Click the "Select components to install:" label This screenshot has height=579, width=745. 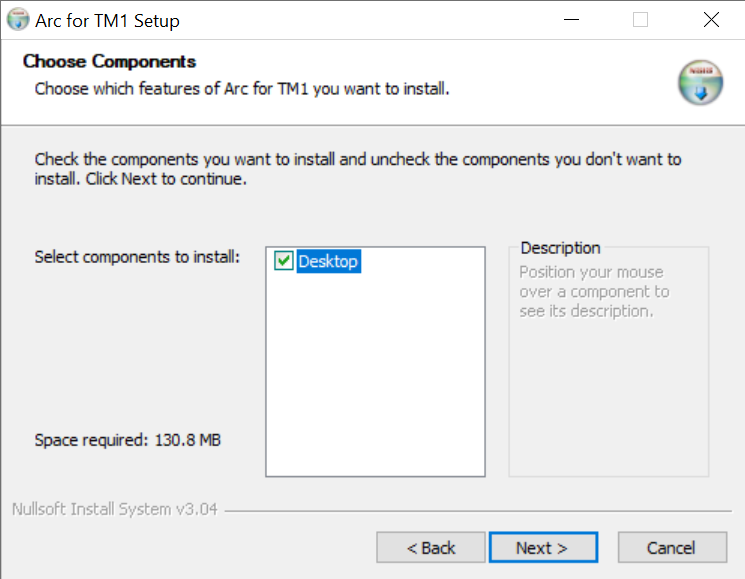point(137,257)
